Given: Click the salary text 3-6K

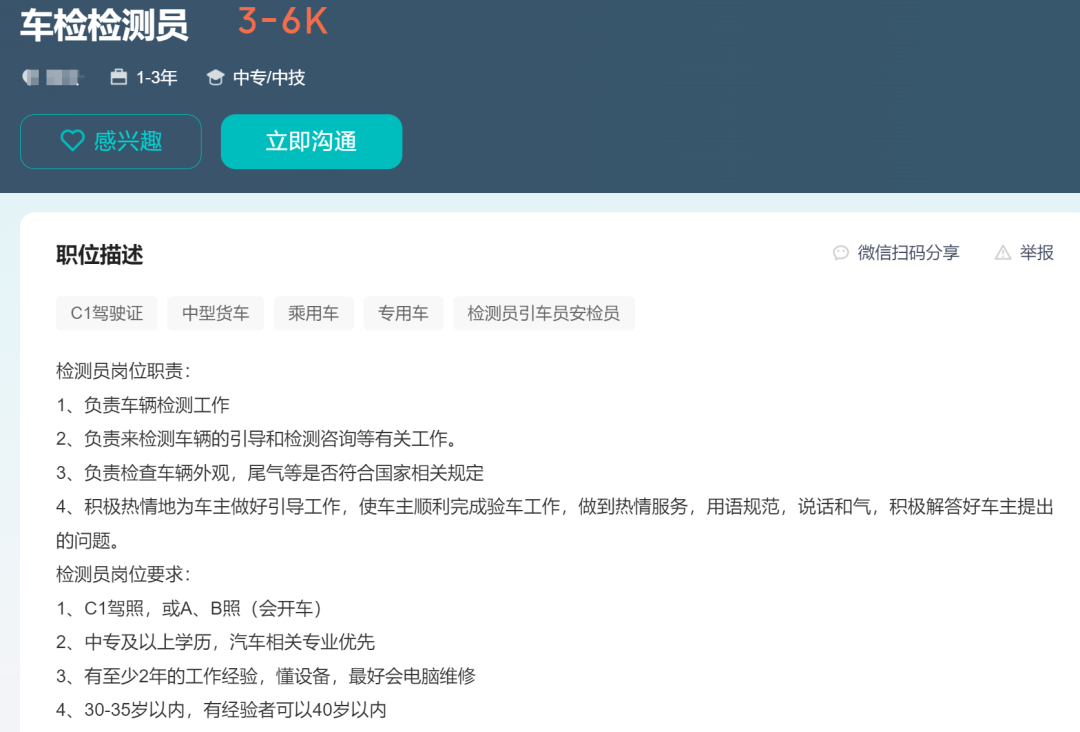Looking at the screenshot, I should (x=283, y=21).
